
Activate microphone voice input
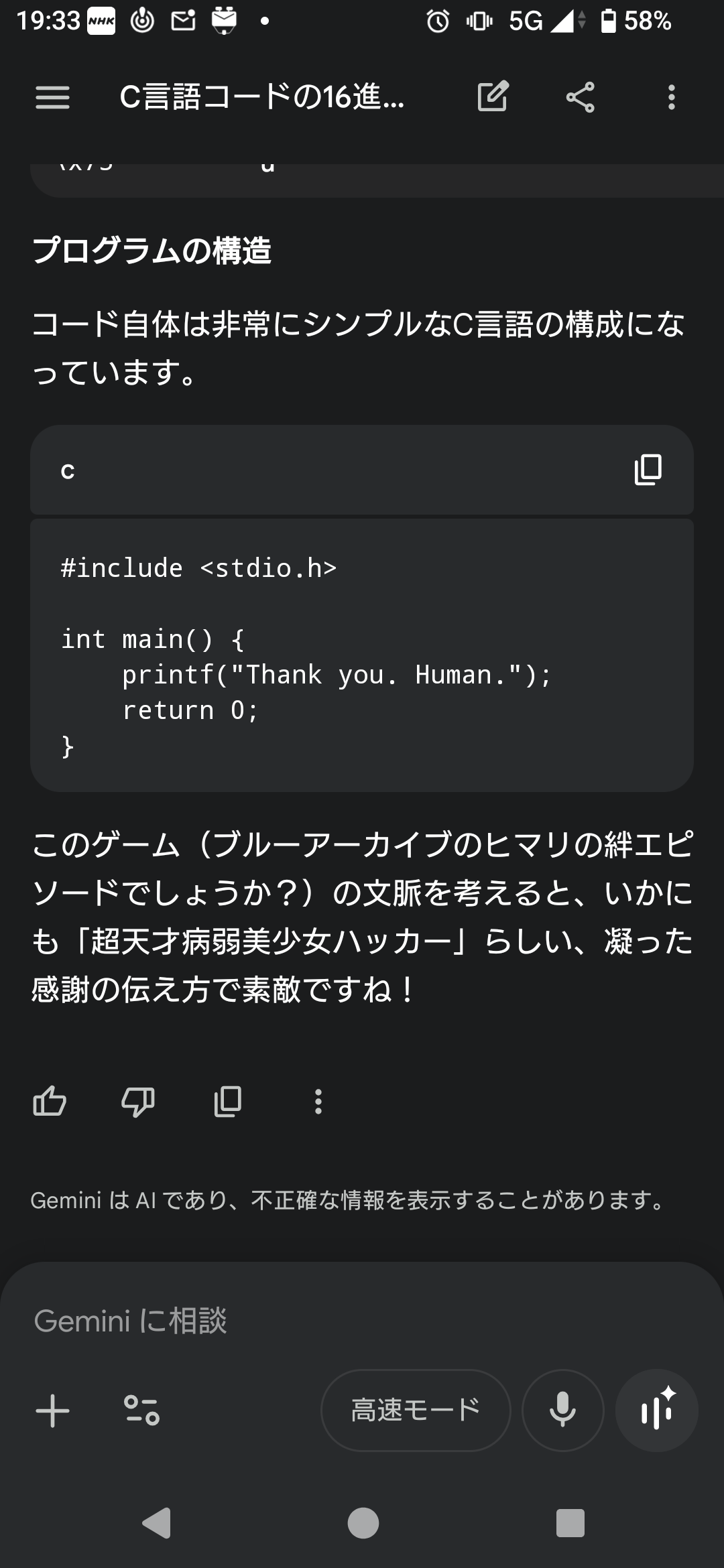562,1410
